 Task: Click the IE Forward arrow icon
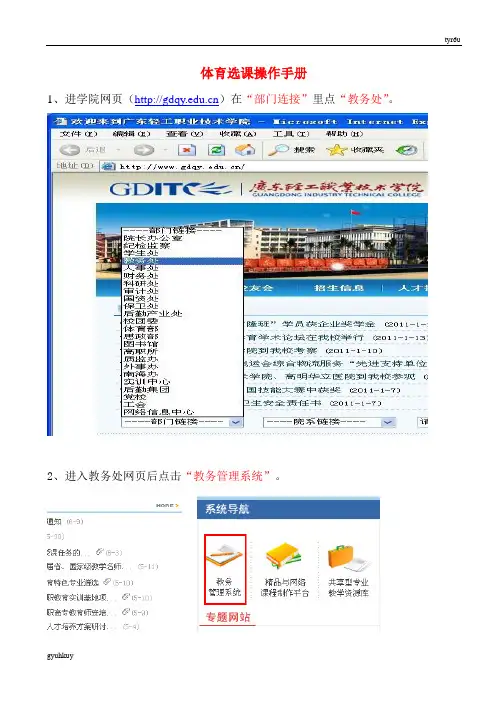(143, 150)
